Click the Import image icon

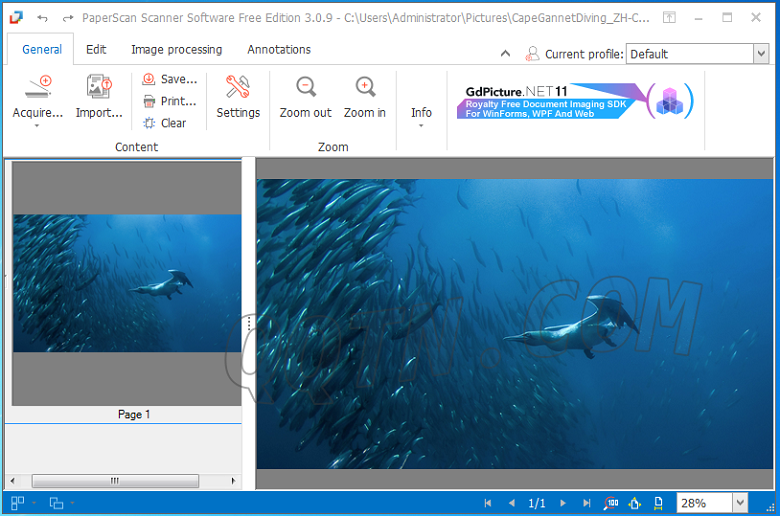tap(98, 88)
